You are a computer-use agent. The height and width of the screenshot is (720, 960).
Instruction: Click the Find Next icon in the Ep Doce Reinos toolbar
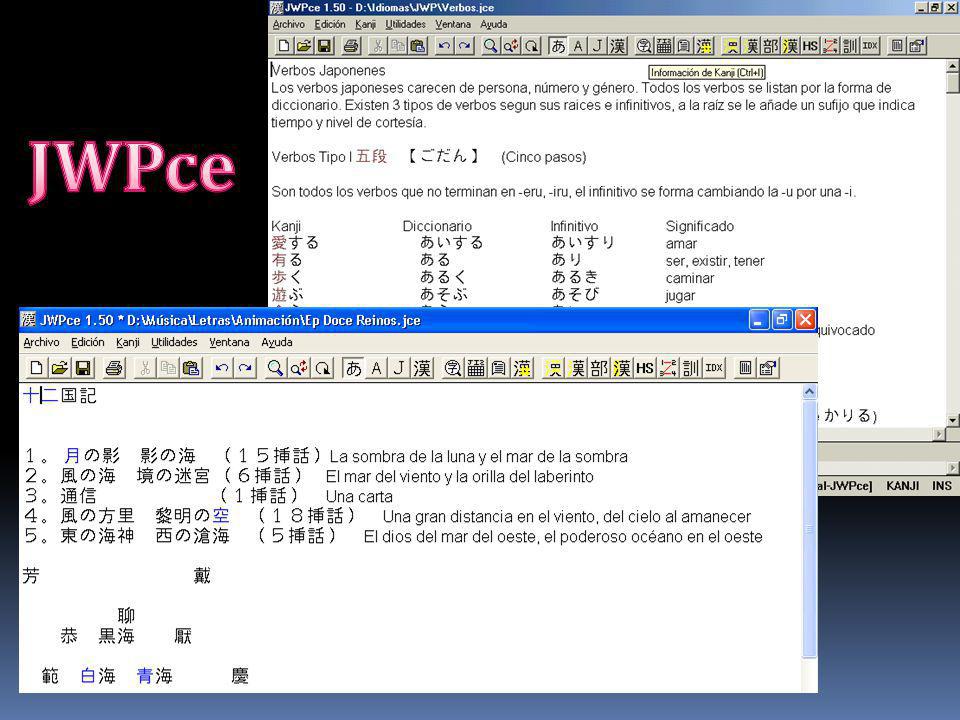click(x=323, y=368)
